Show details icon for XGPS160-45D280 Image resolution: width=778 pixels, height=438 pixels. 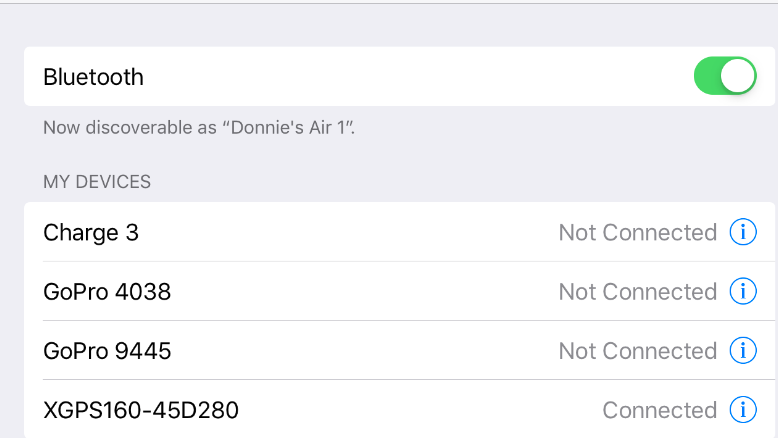click(743, 410)
